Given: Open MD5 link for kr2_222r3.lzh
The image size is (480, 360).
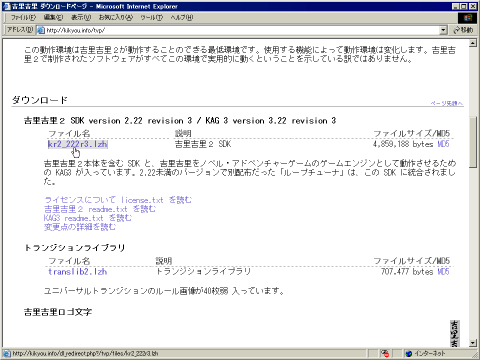Looking at the screenshot, I should pyautogui.click(x=443, y=144).
